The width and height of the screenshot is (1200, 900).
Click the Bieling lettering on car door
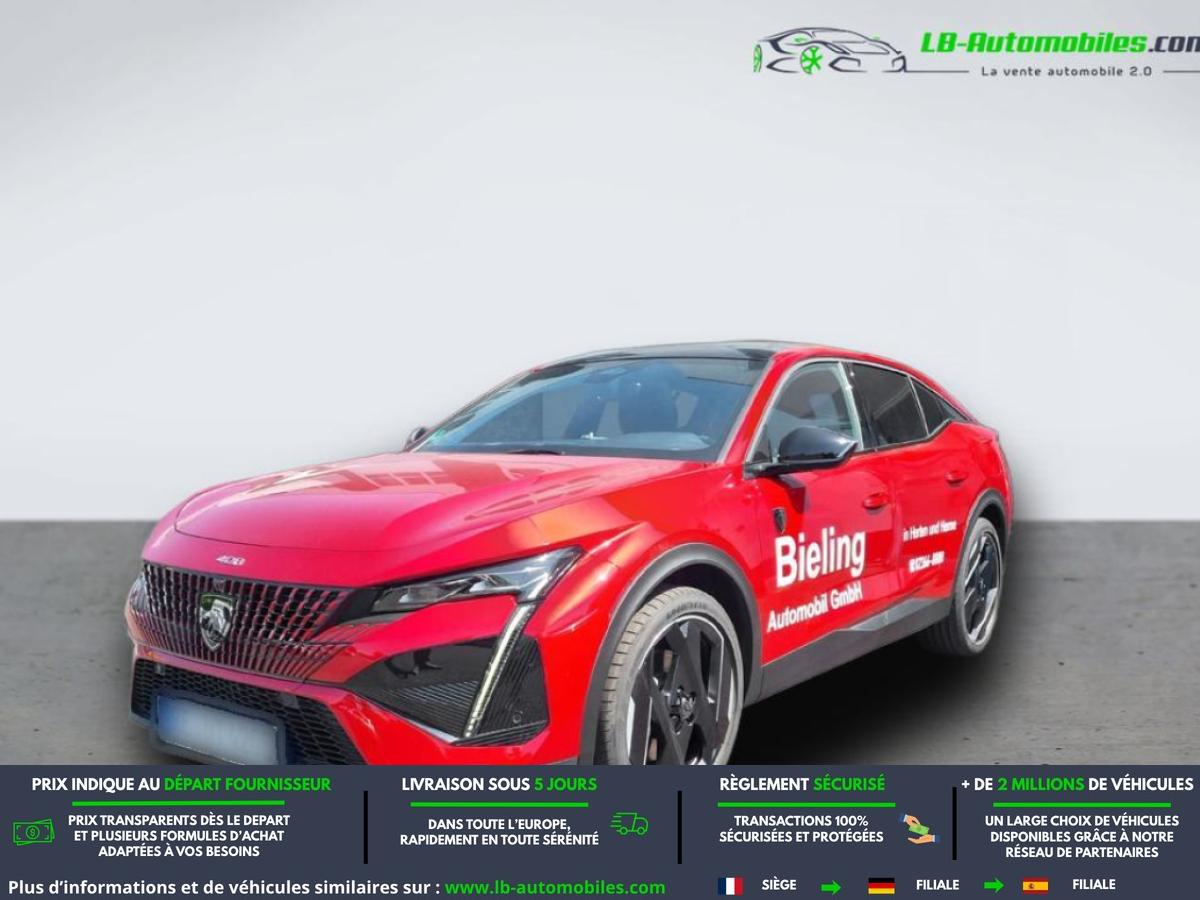[820, 557]
